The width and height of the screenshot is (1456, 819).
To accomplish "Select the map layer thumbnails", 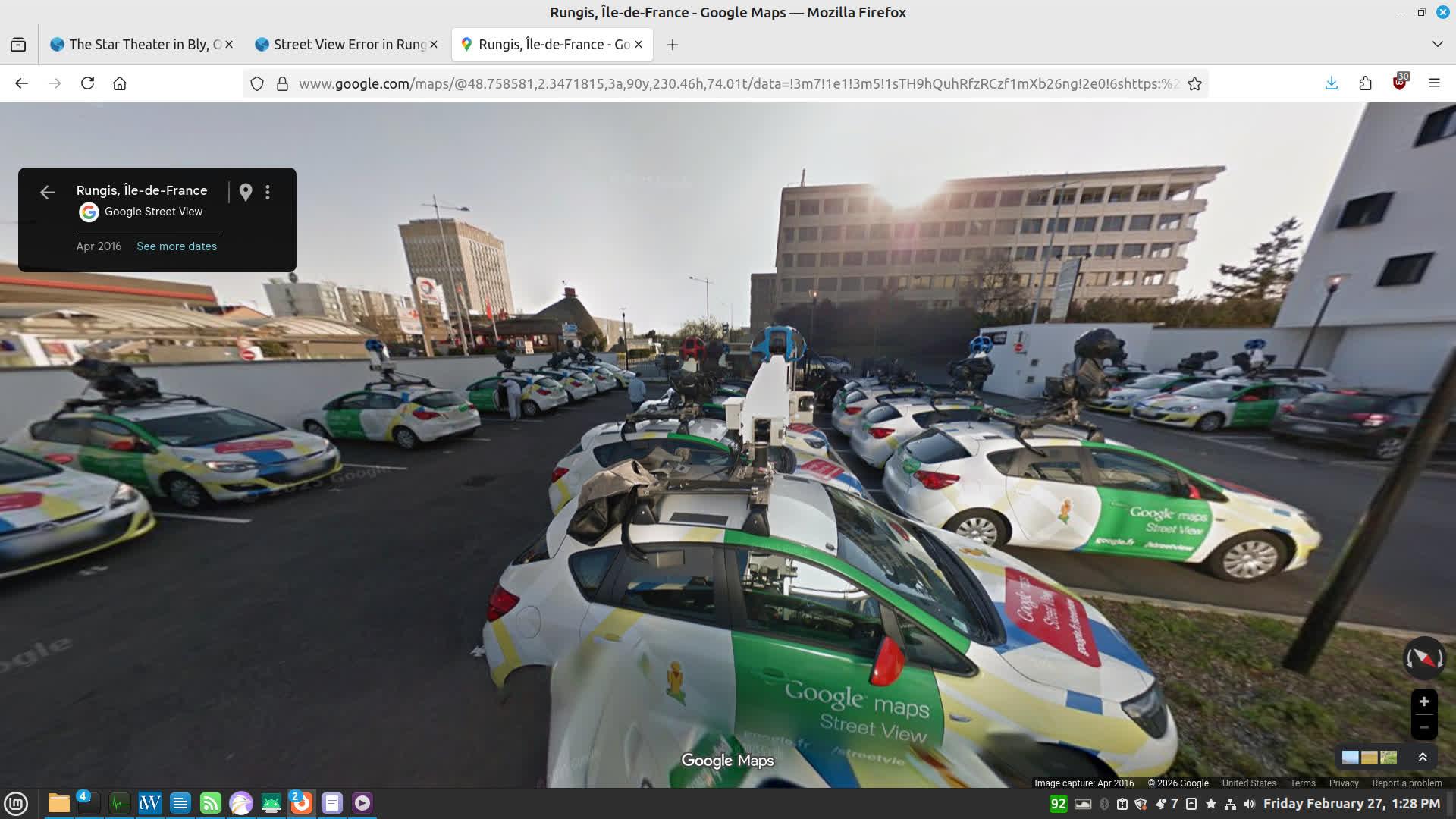I will (1369, 758).
